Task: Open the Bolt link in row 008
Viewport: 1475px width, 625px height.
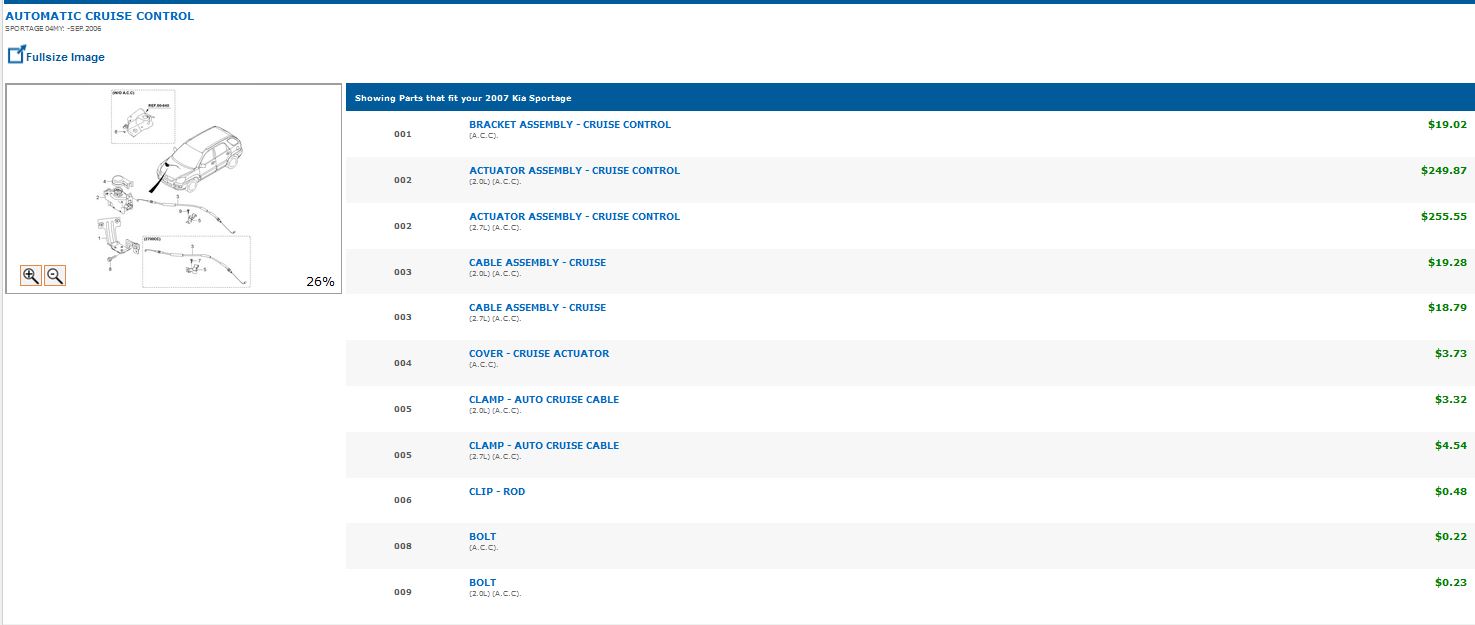Action: 482,537
